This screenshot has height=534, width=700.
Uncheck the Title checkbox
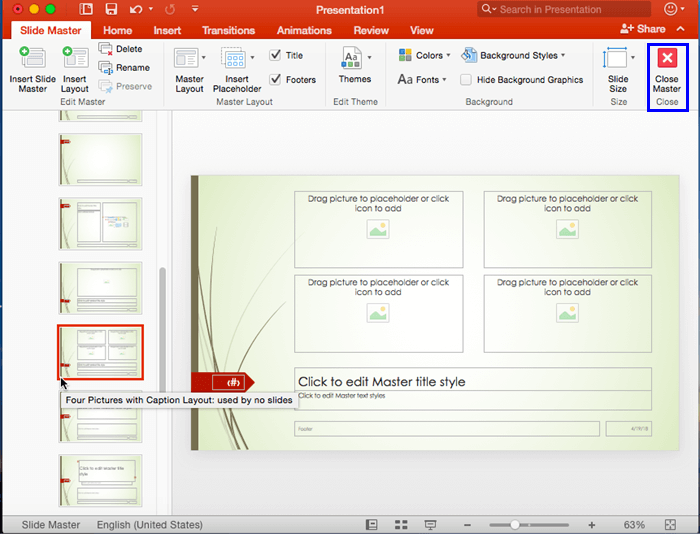coord(275,56)
